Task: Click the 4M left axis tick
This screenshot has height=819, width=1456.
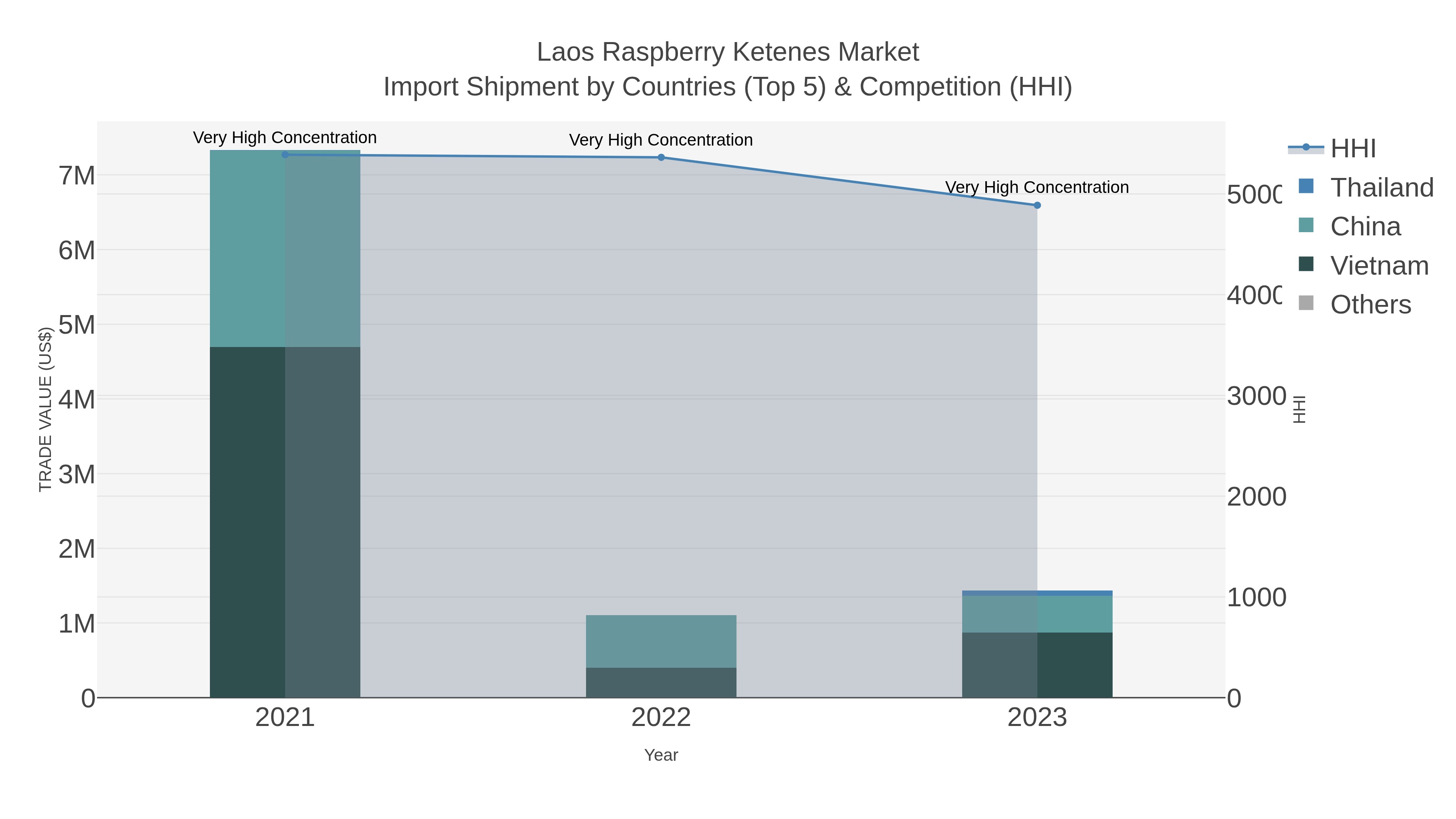Action: tap(77, 400)
